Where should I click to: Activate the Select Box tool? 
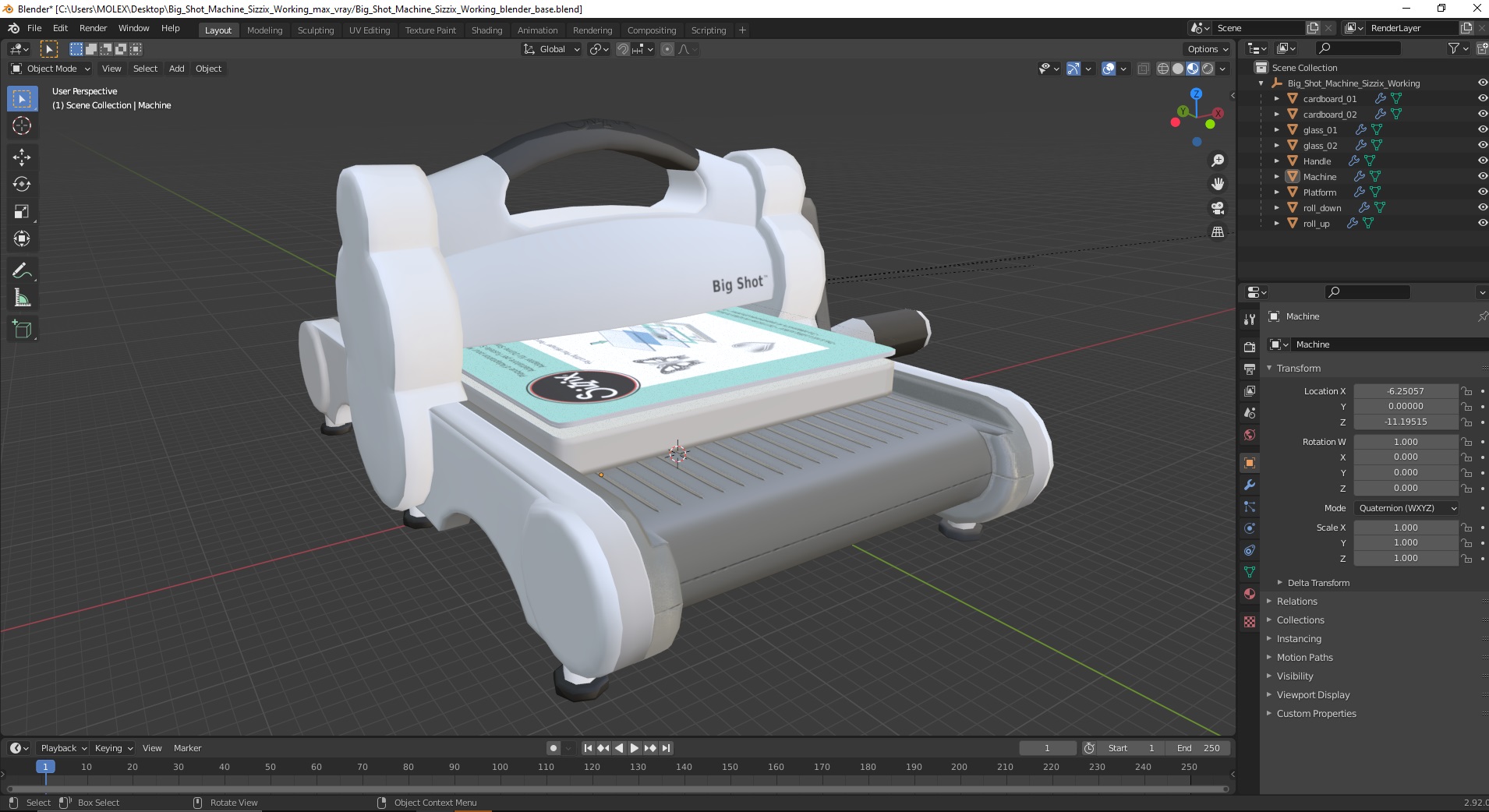(22, 99)
